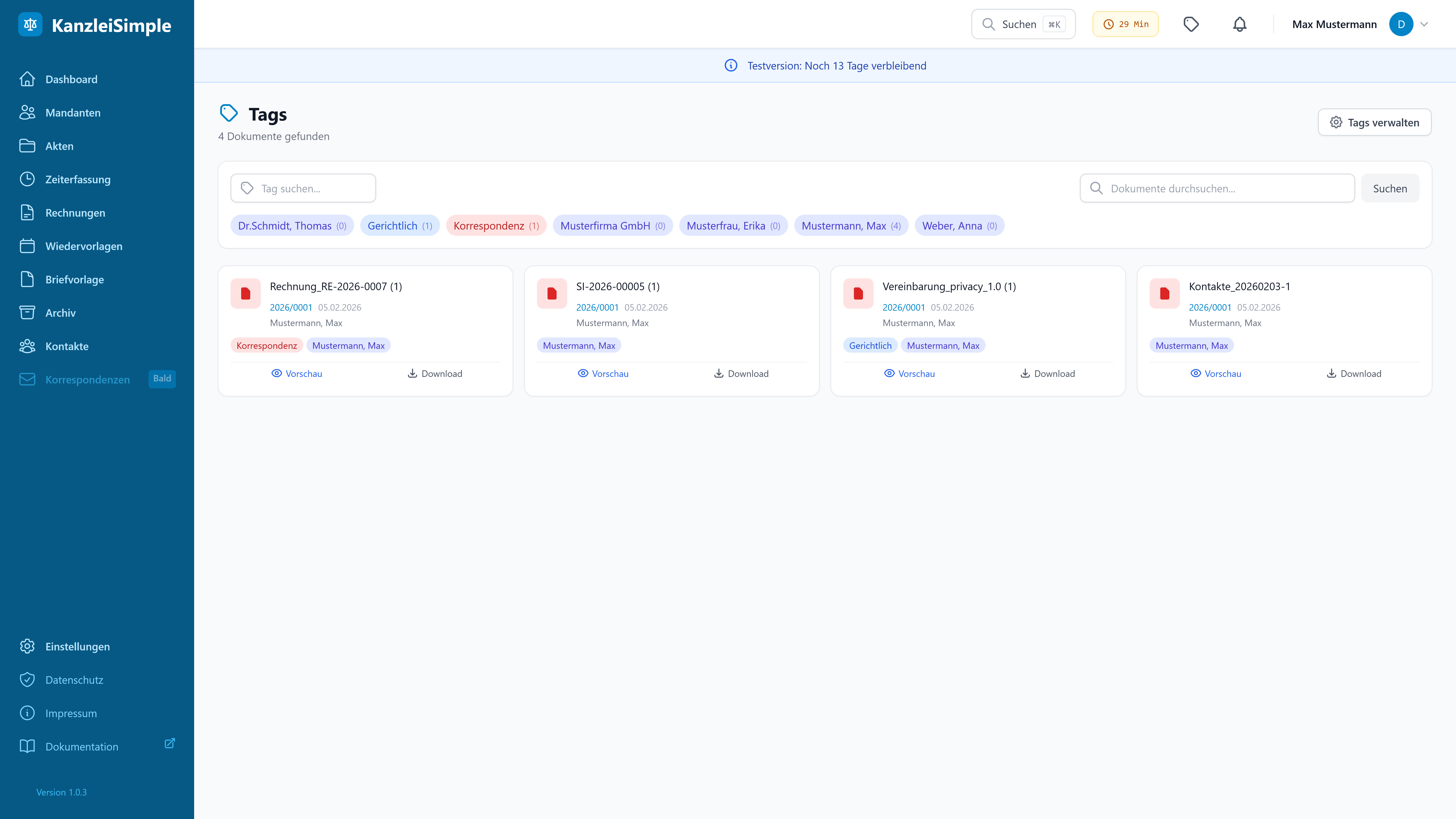
Task: Toggle the Korrespondenz tag filter
Action: pos(496,225)
